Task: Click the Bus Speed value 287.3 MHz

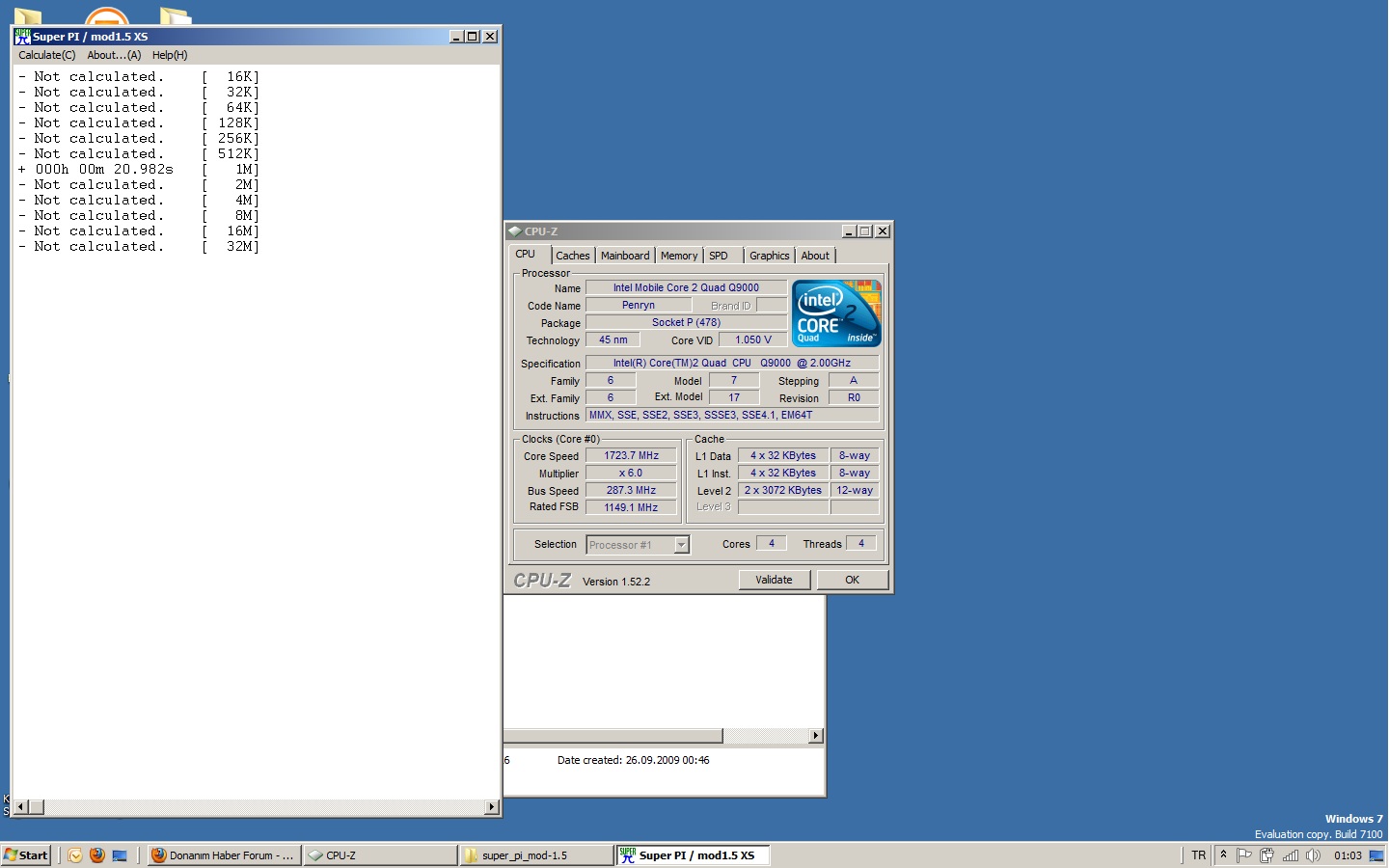Action: (631, 490)
